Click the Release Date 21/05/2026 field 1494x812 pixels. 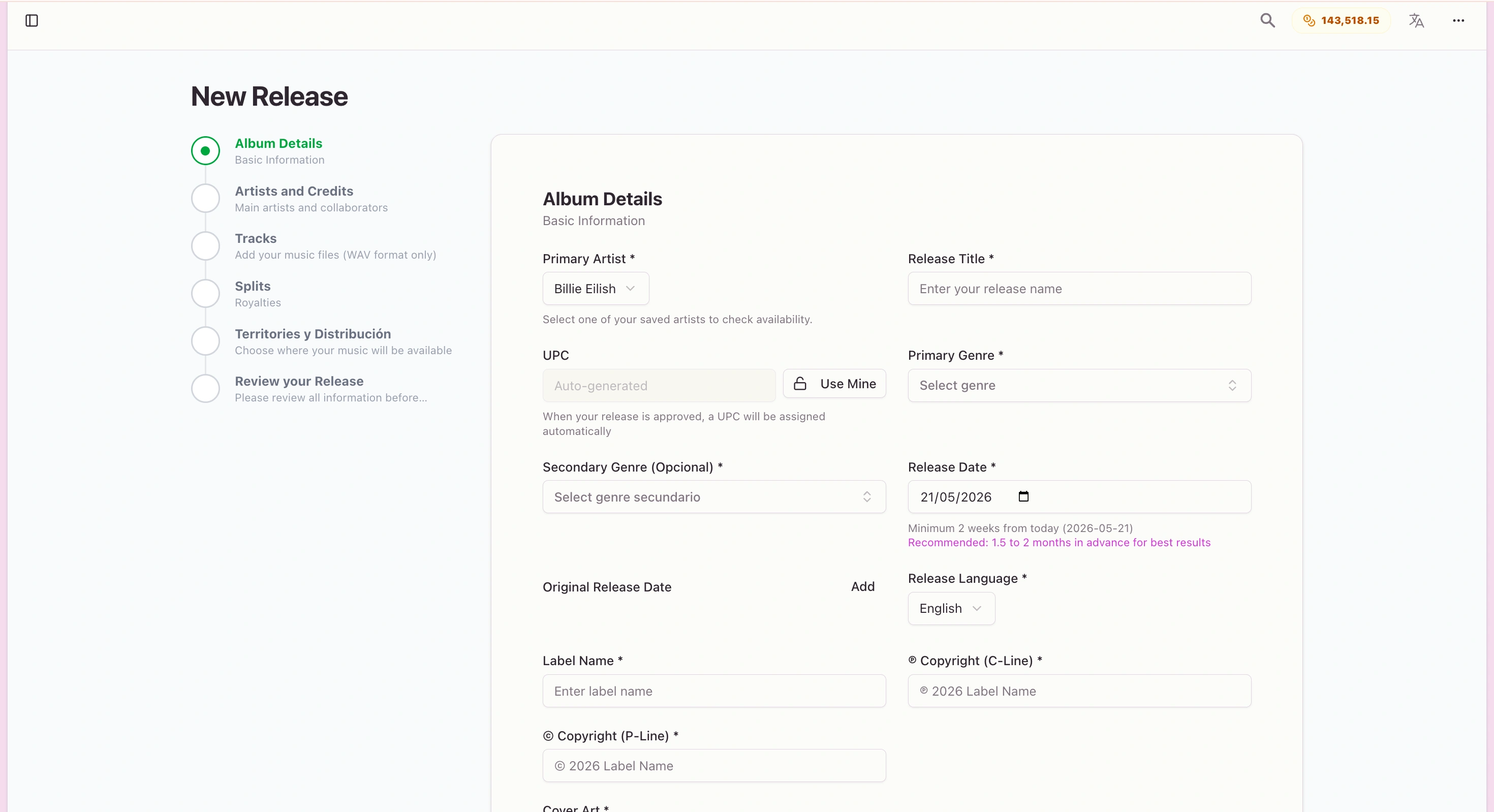point(1079,497)
